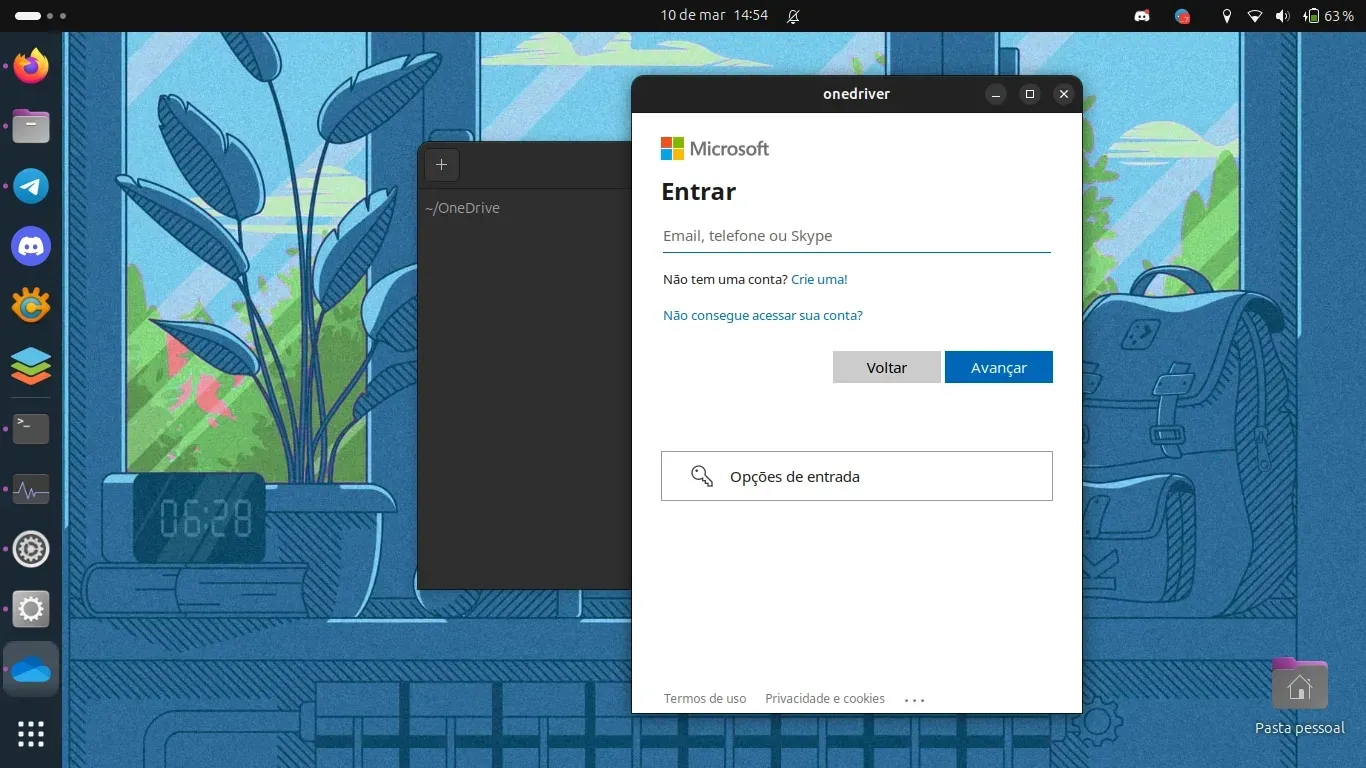The height and width of the screenshot is (768, 1366).
Task: Click the OneDrive cloud dock icon
Action: tap(31, 670)
